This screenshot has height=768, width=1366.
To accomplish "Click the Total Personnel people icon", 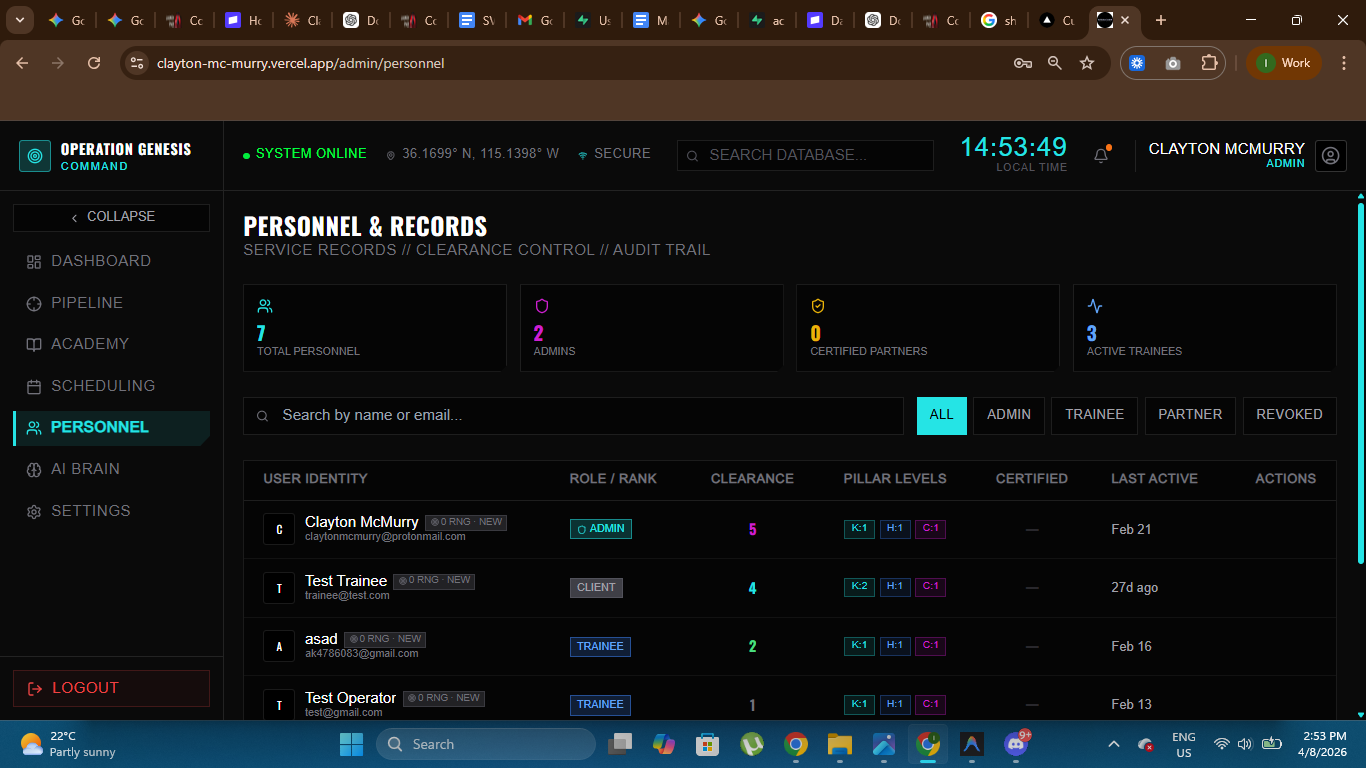I will [x=264, y=304].
